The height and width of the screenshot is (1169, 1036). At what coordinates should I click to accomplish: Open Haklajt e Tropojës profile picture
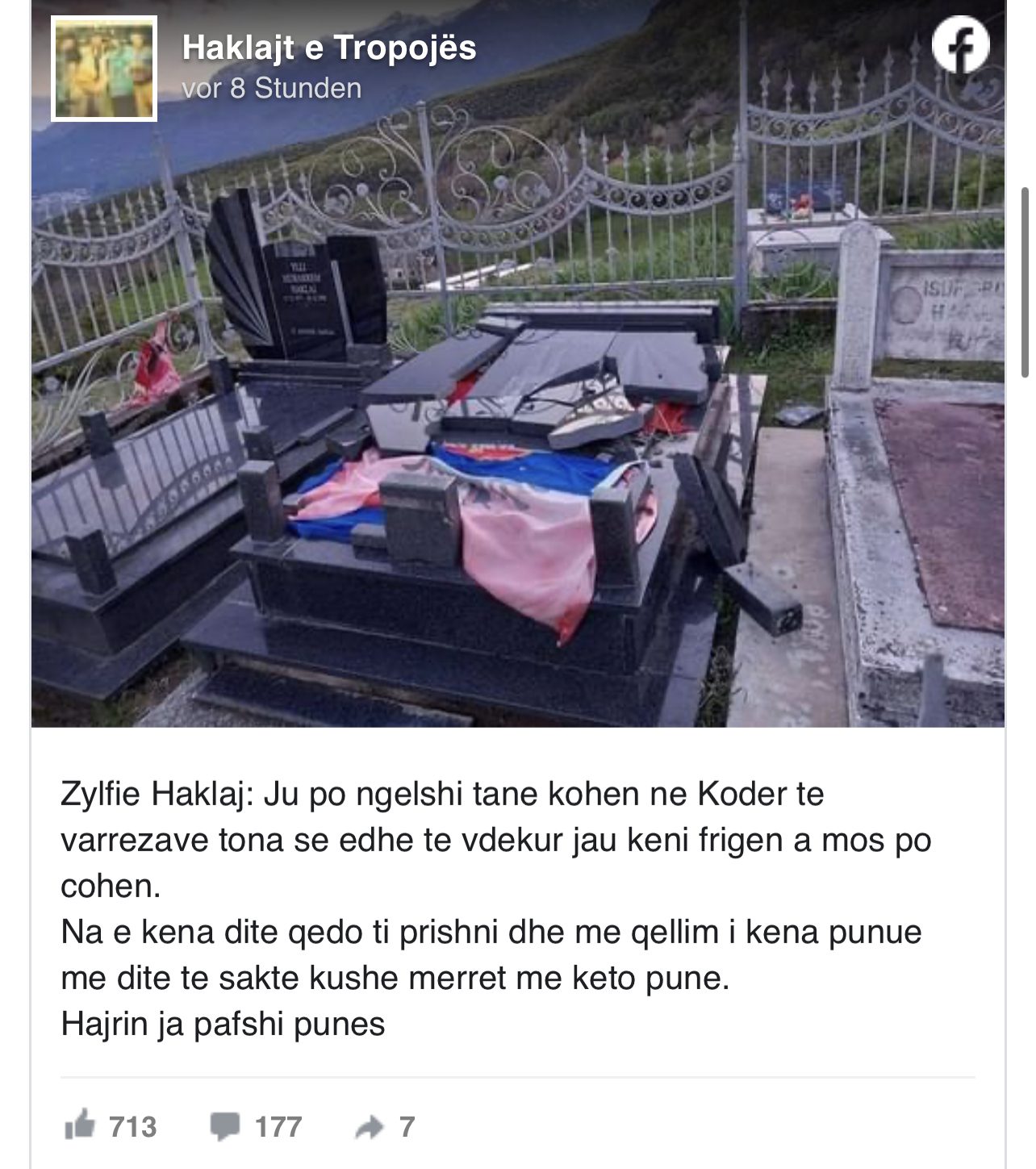coord(104,69)
